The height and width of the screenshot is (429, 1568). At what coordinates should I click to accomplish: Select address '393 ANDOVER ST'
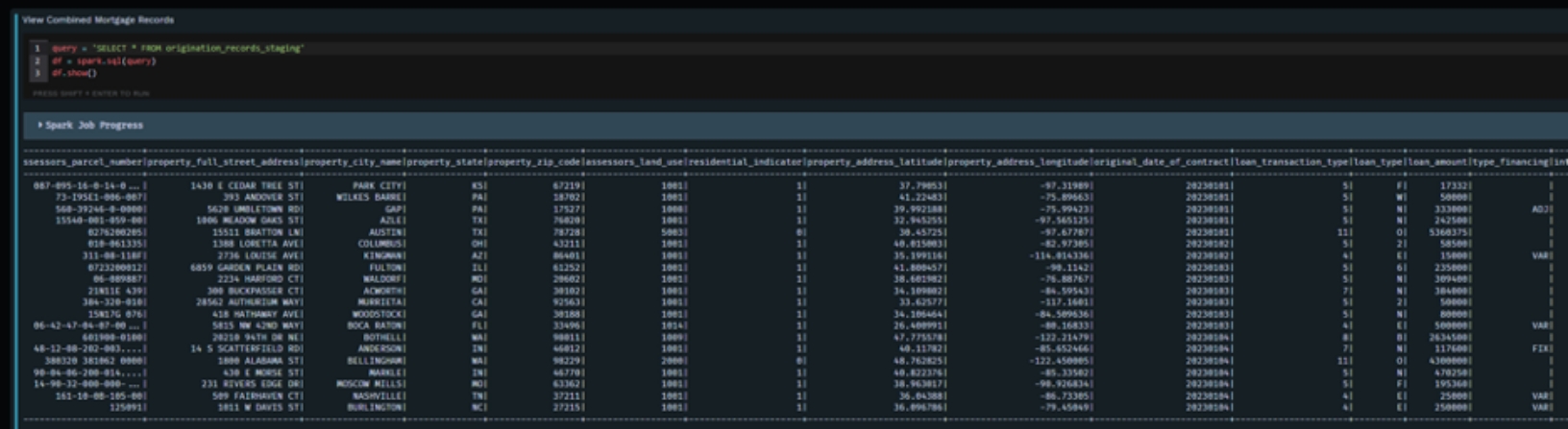click(x=262, y=198)
